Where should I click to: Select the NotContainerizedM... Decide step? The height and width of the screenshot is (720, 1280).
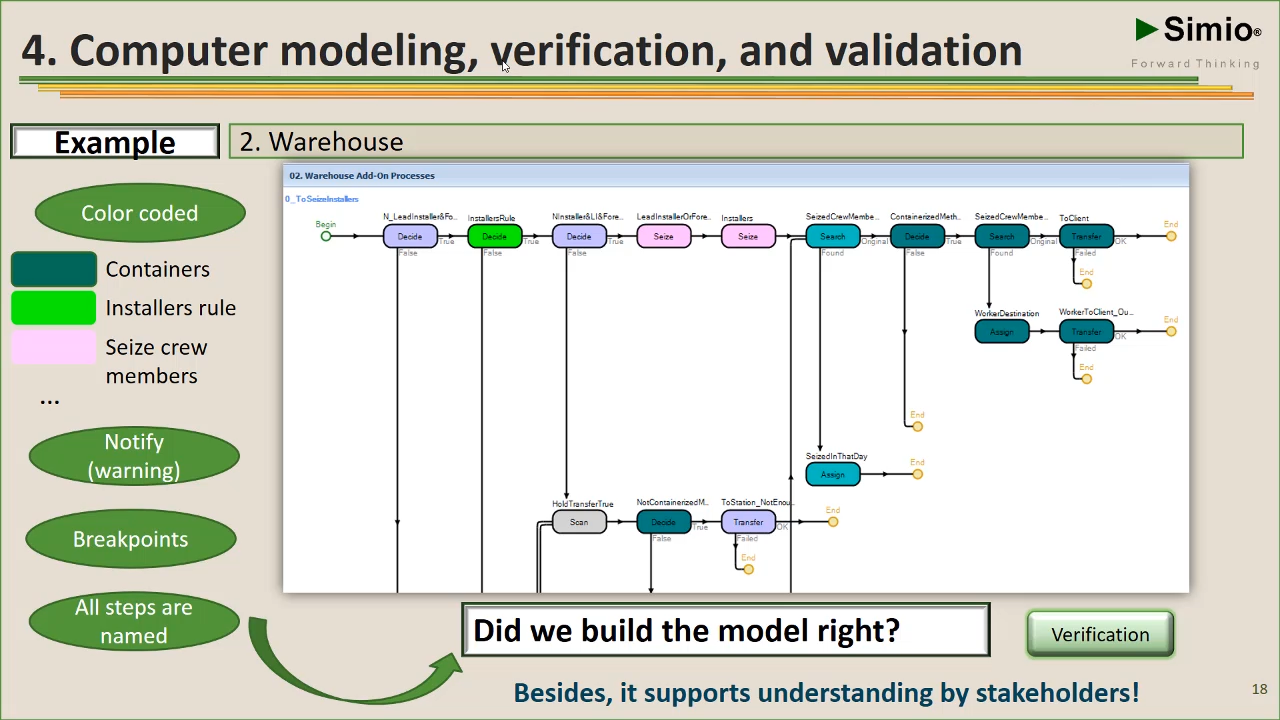tap(663, 522)
